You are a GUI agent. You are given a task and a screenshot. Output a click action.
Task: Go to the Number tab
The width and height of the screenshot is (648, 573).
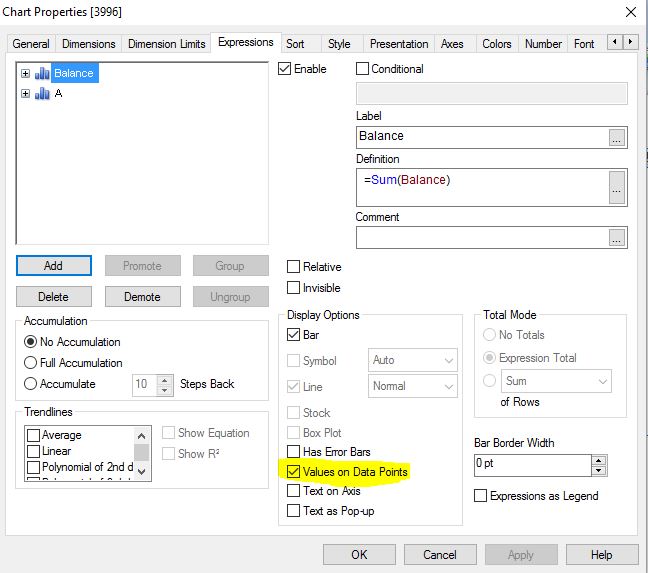[543, 44]
